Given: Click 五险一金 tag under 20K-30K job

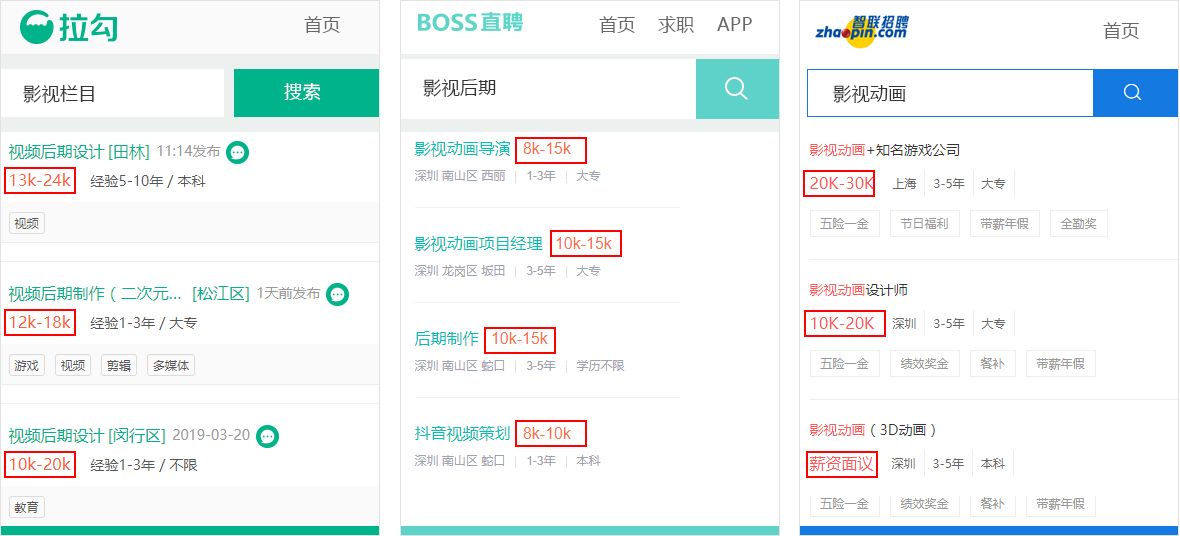Looking at the screenshot, I should click(x=844, y=224).
